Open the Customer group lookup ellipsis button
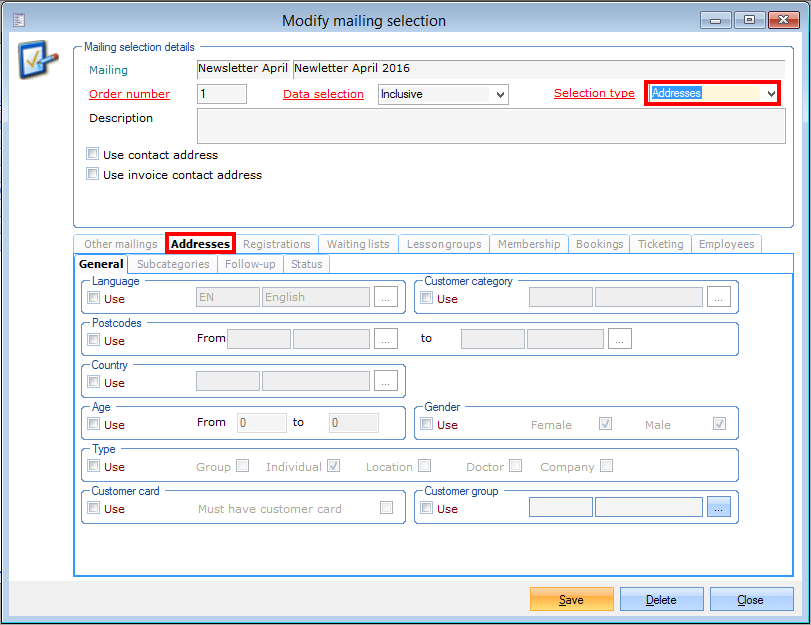The height and width of the screenshot is (625, 811). [719, 507]
